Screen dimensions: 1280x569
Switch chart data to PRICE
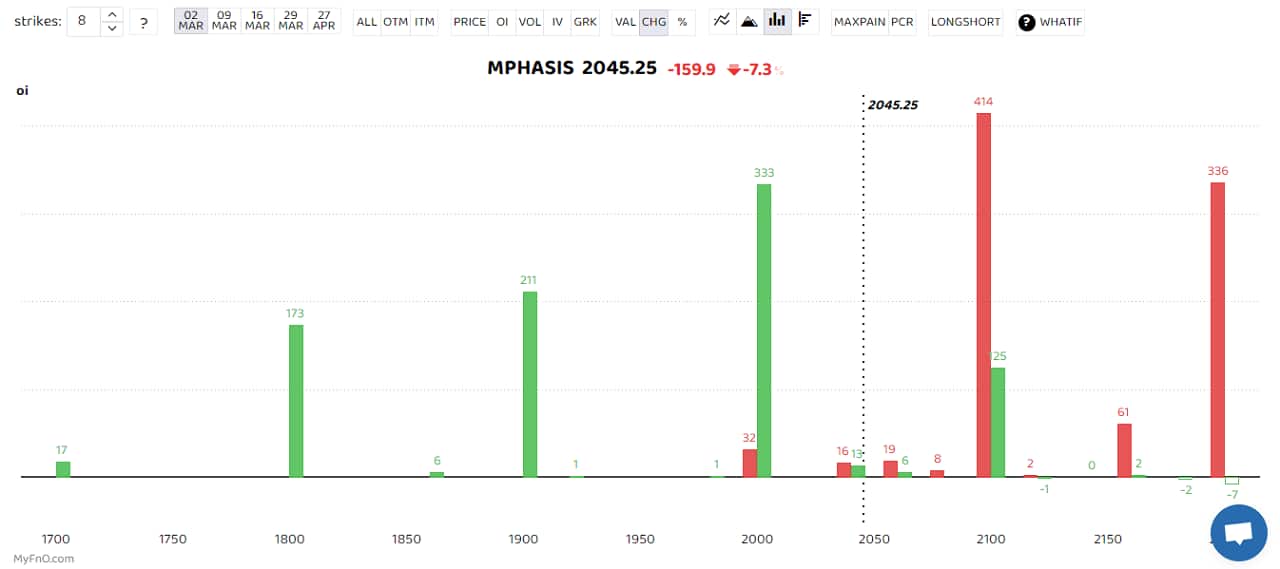click(x=470, y=21)
